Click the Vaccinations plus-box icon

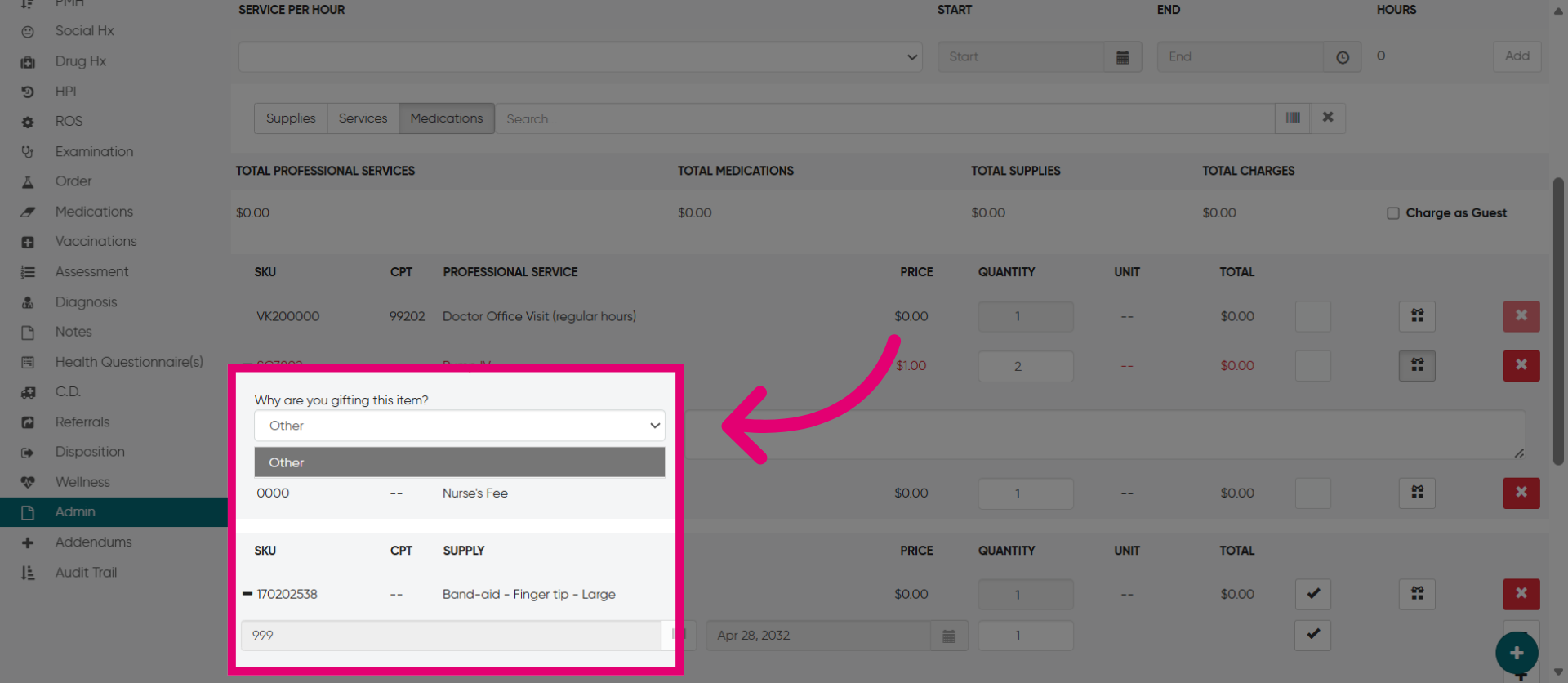click(28, 242)
